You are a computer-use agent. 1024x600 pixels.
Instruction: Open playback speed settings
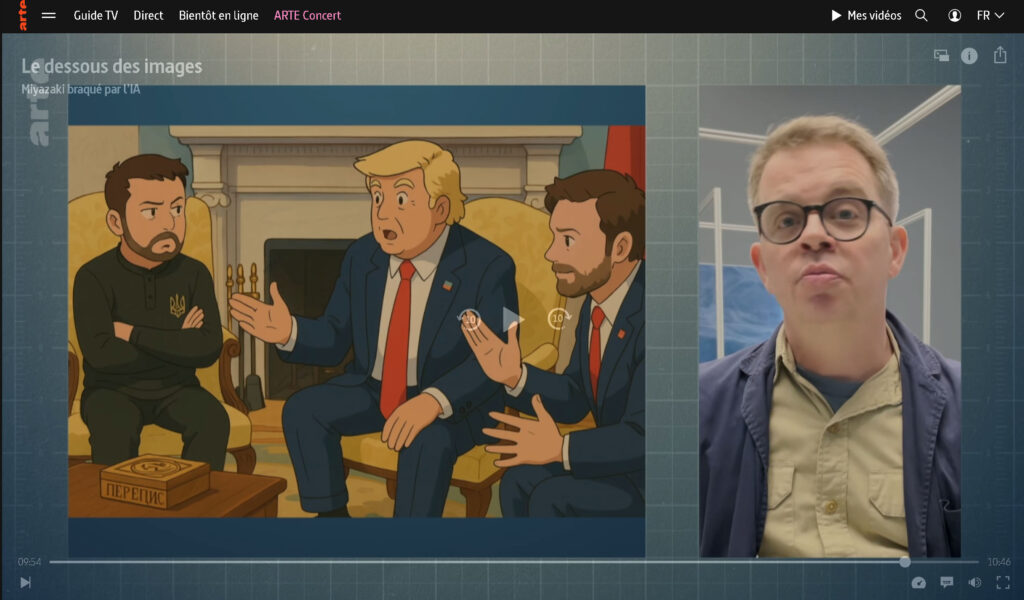pyautogui.click(x=919, y=583)
